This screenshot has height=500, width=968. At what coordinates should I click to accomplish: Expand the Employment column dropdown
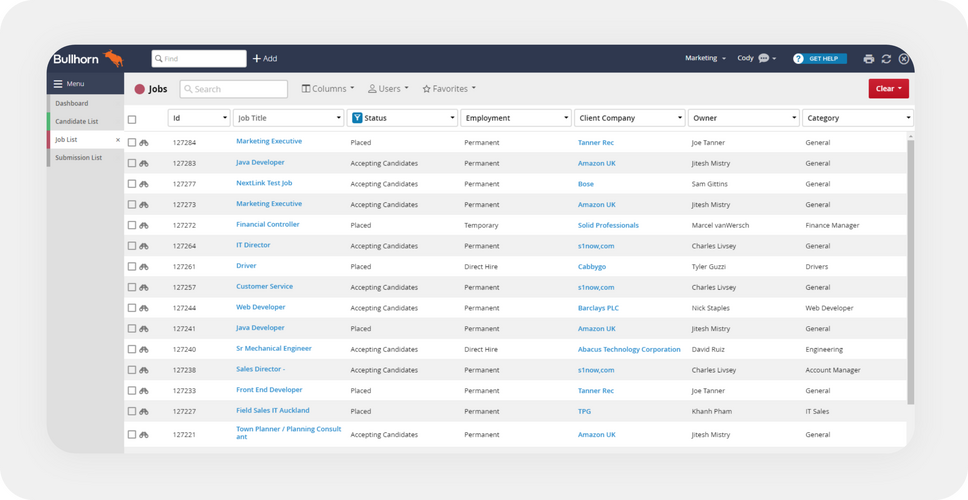tap(566, 118)
